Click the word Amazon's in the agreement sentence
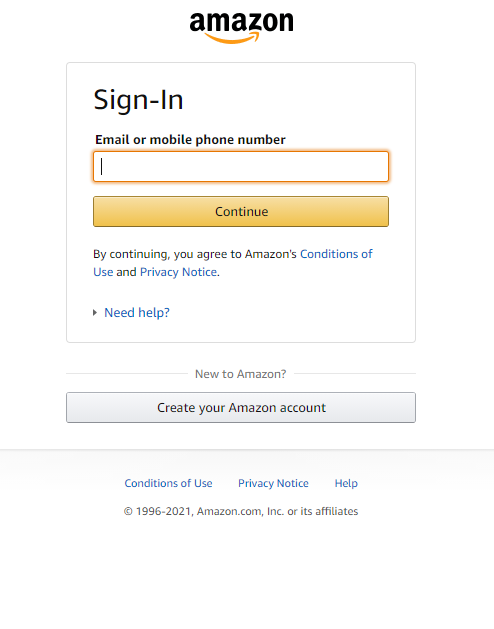This screenshot has height=629, width=494. tap(271, 254)
